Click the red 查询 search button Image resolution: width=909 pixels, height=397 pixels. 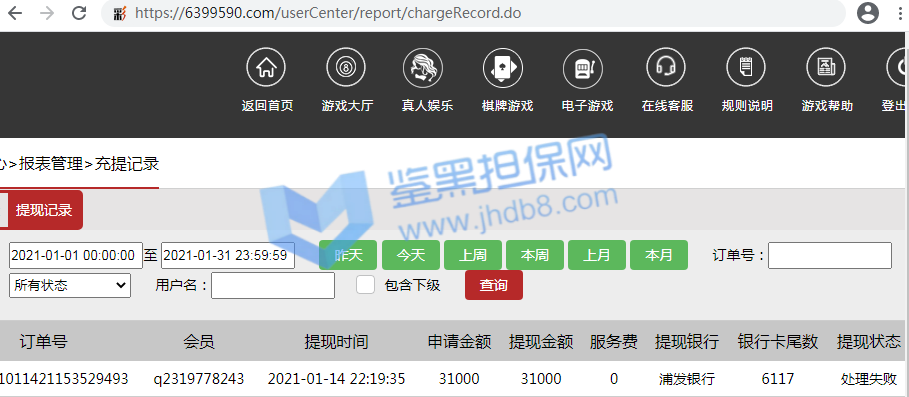click(x=493, y=285)
